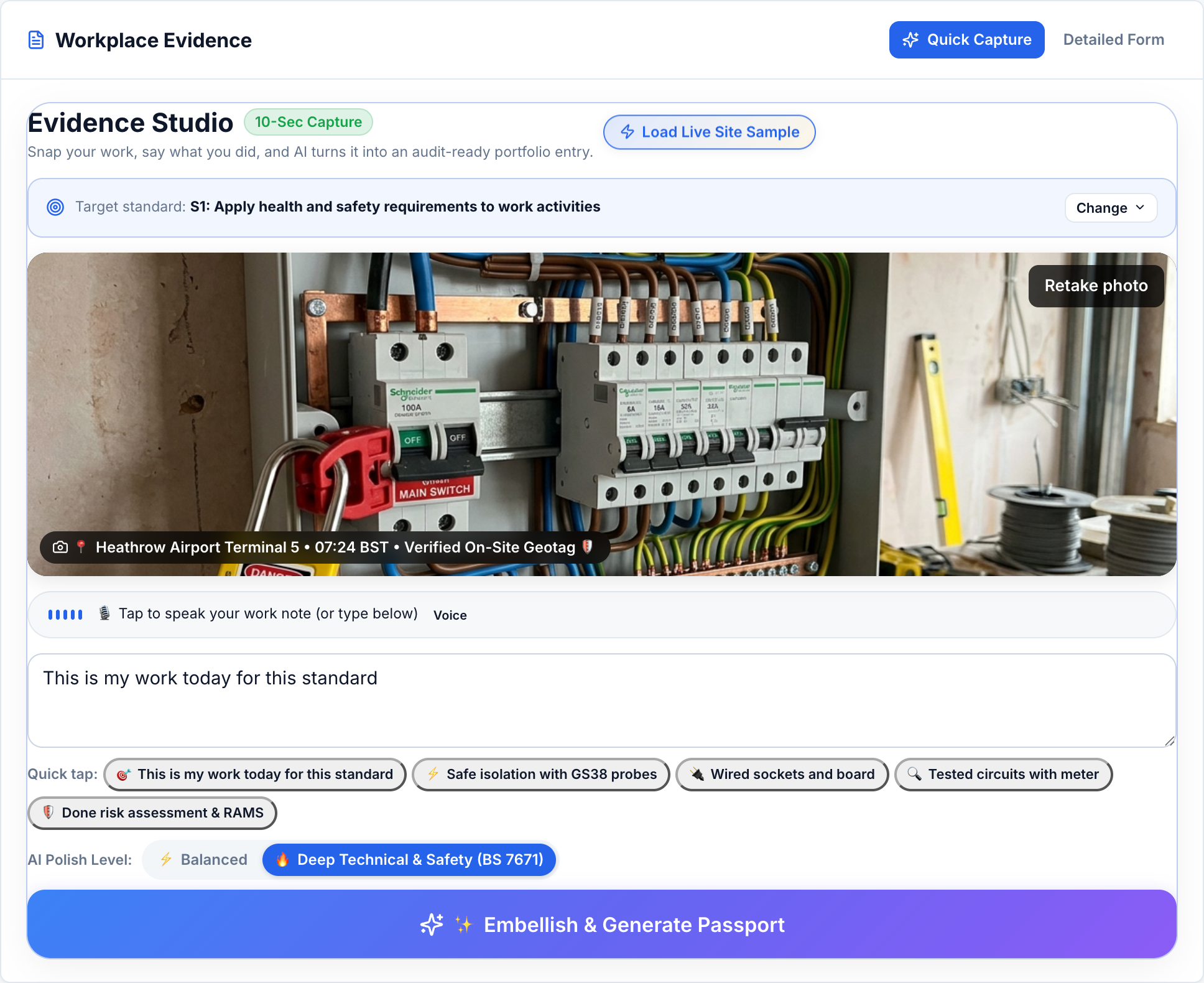Click the Quick tap label

(x=62, y=774)
